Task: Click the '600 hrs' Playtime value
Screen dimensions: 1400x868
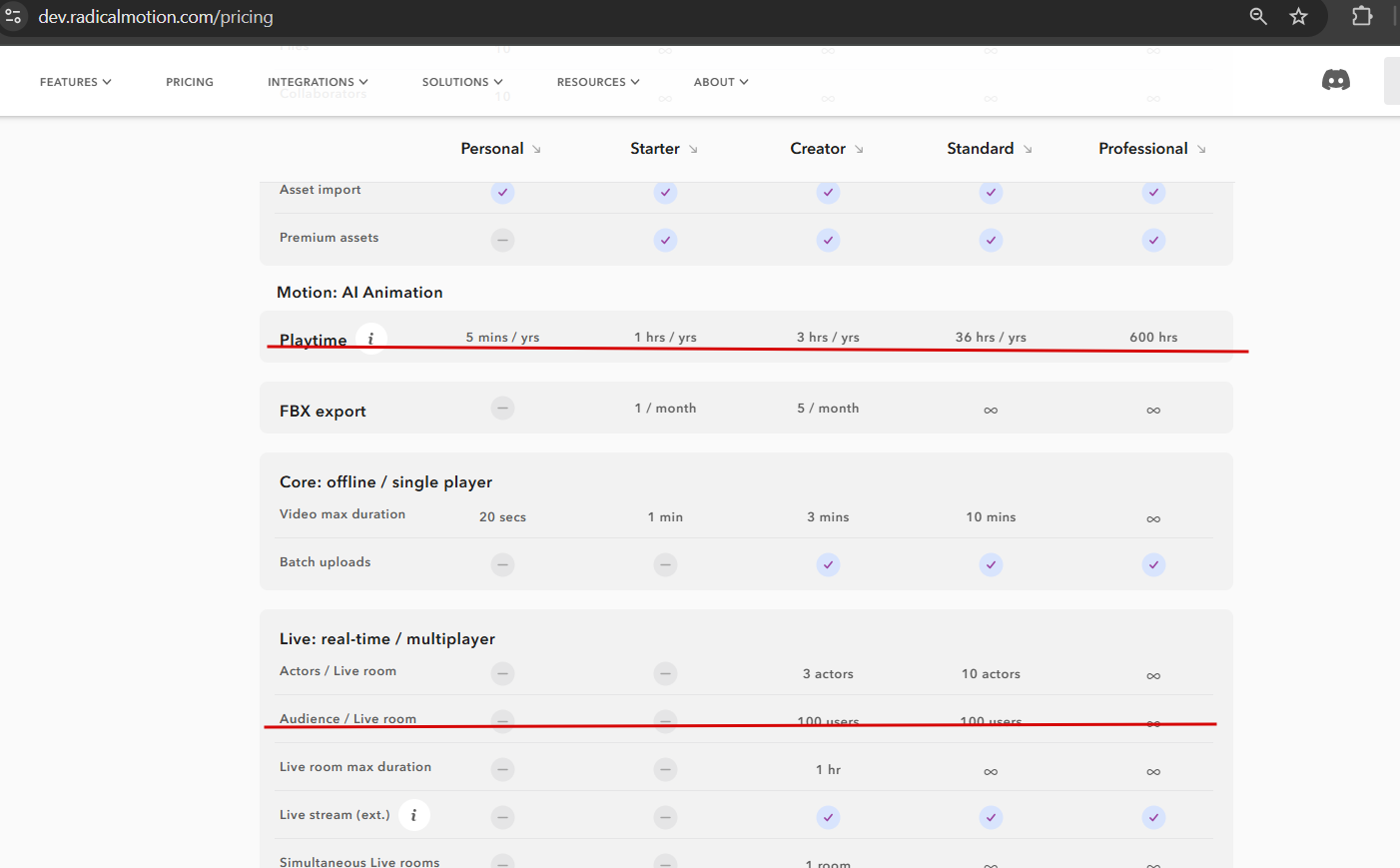Action: (x=1153, y=338)
